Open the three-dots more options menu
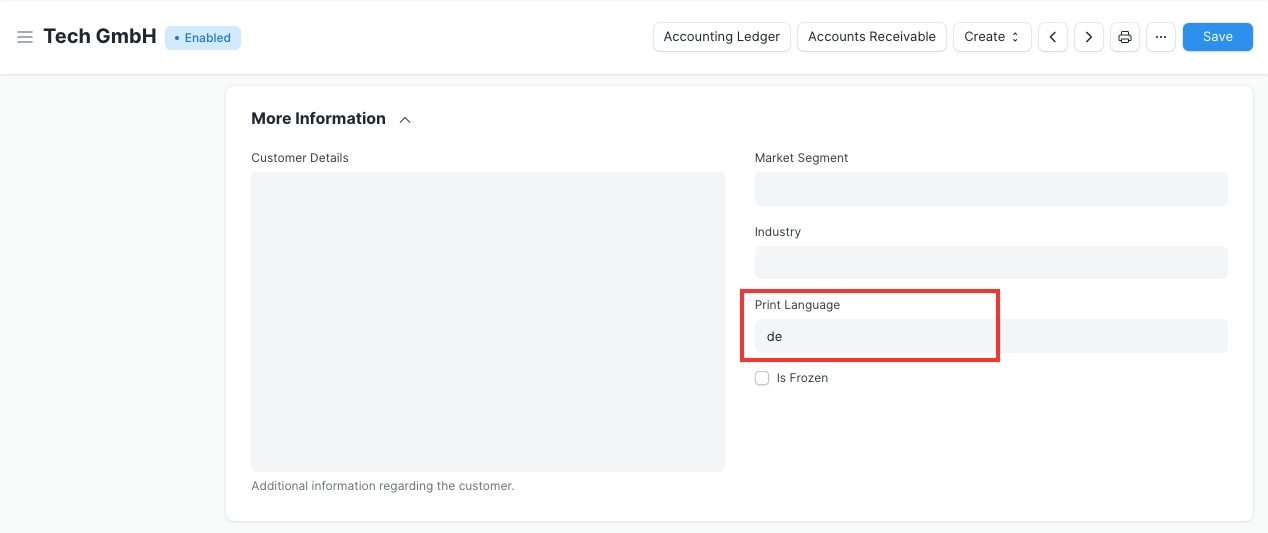Viewport: 1268px width, 533px height. pos(1160,37)
